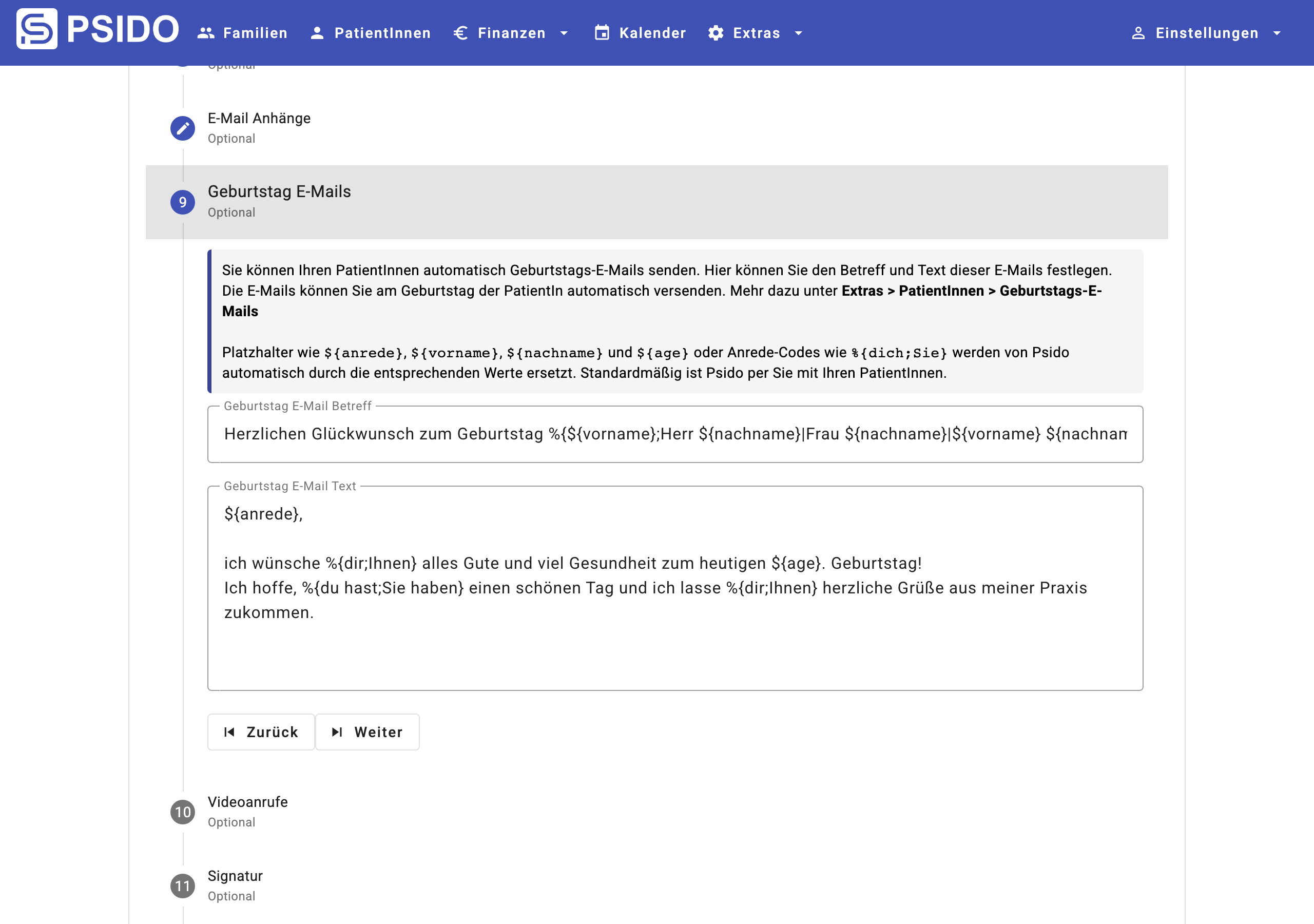This screenshot has height=924, width=1314.
Task: Expand step 10 Videoanrufe
Action: pyautogui.click(x=248, y=802)
